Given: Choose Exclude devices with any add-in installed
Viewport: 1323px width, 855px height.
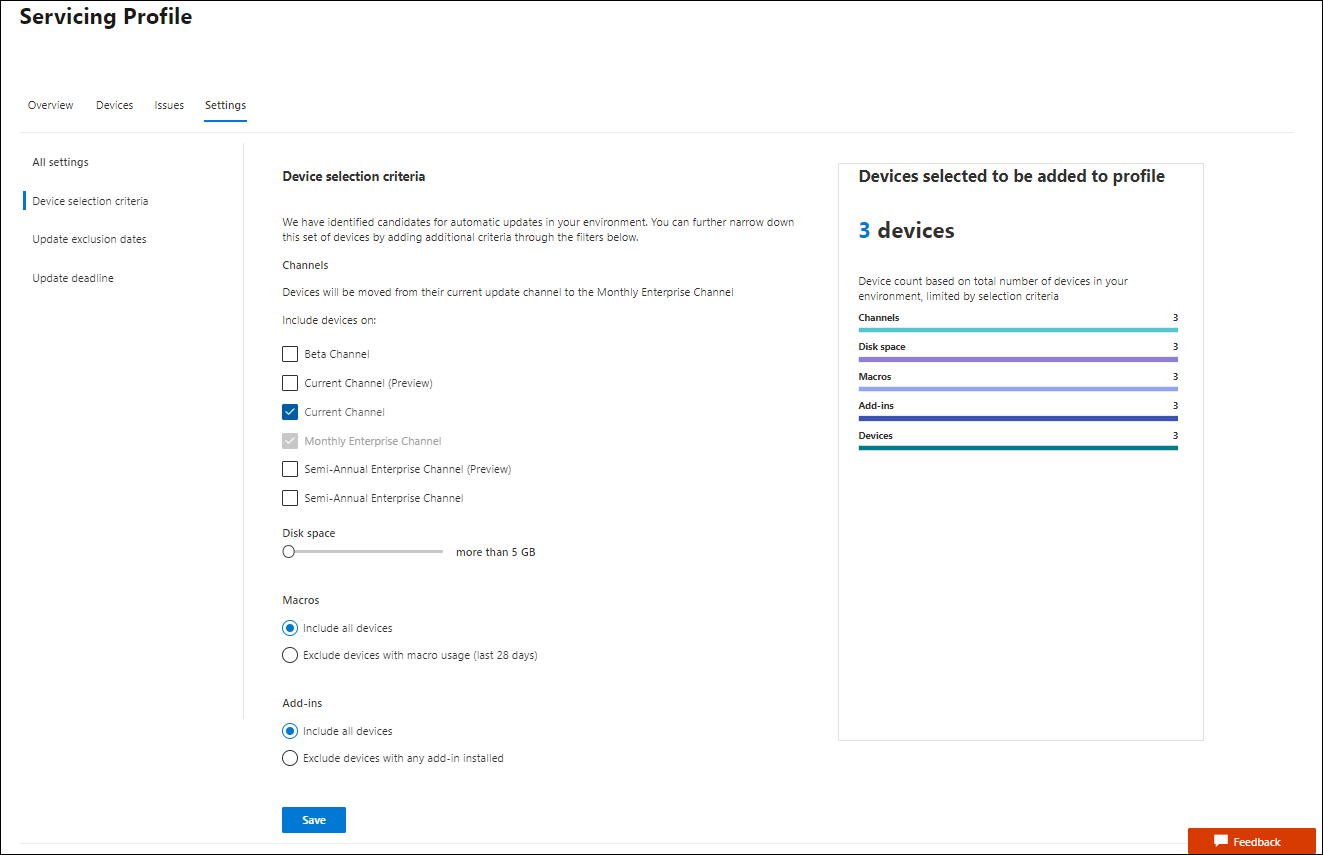Looking at the screenshot, I should [x=290, y=758].
